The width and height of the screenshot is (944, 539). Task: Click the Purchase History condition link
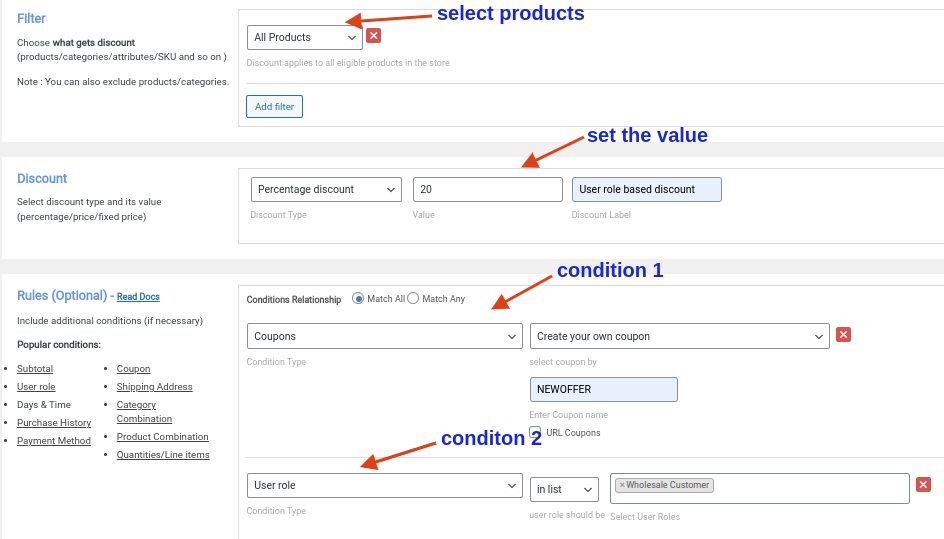(54, 423)
